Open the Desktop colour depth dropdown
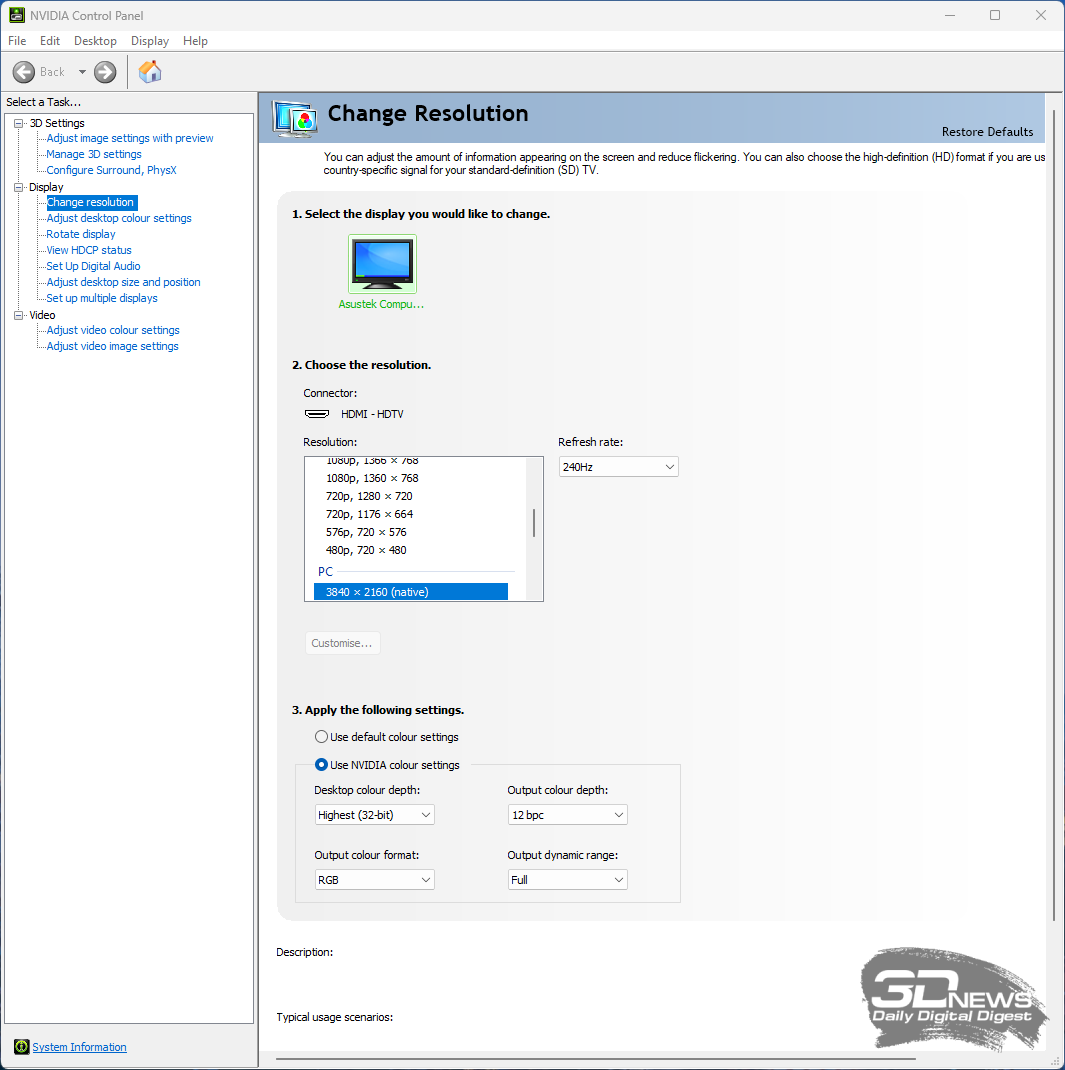 tap(375, 815)
